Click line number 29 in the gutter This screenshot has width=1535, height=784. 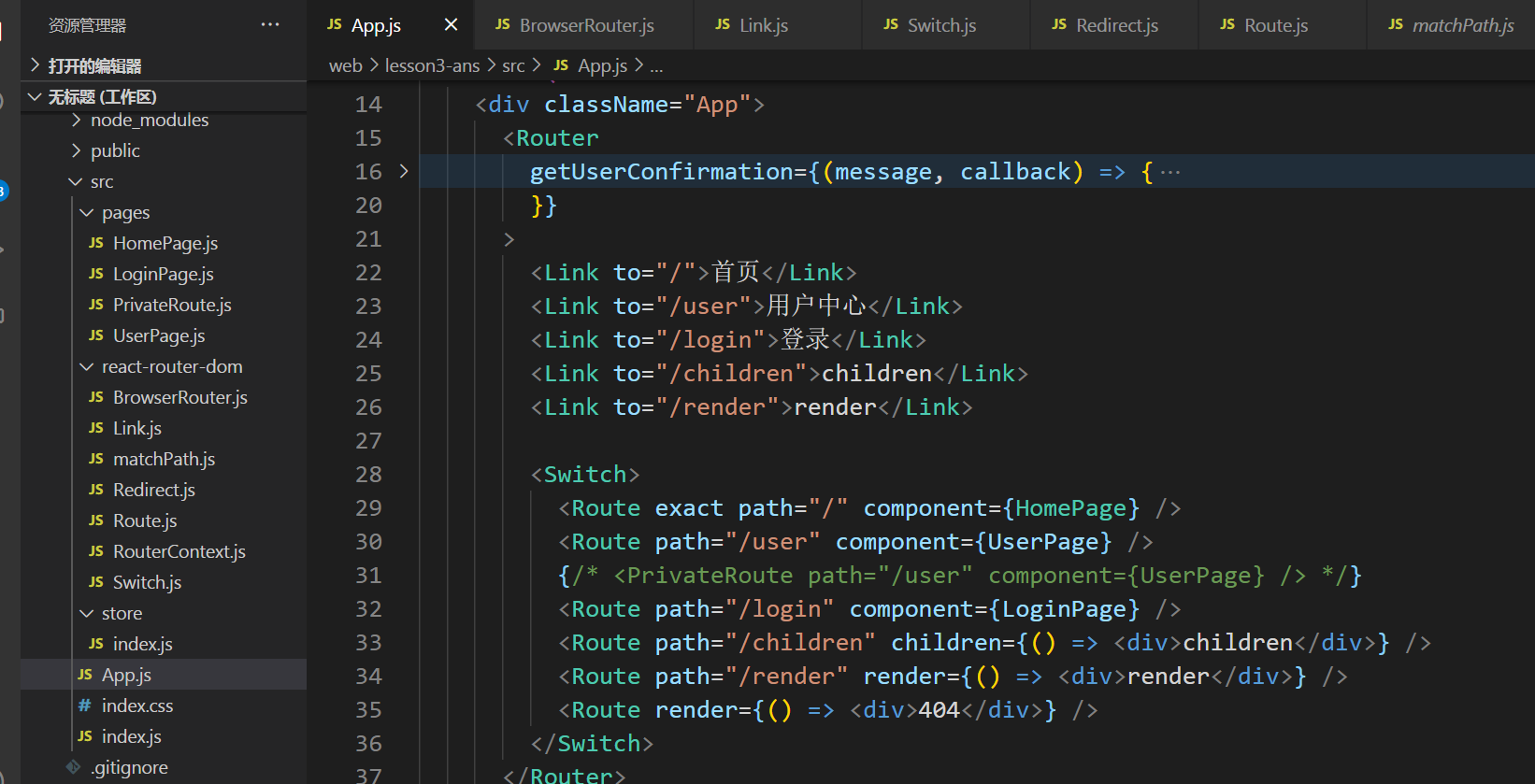[368, 508]
